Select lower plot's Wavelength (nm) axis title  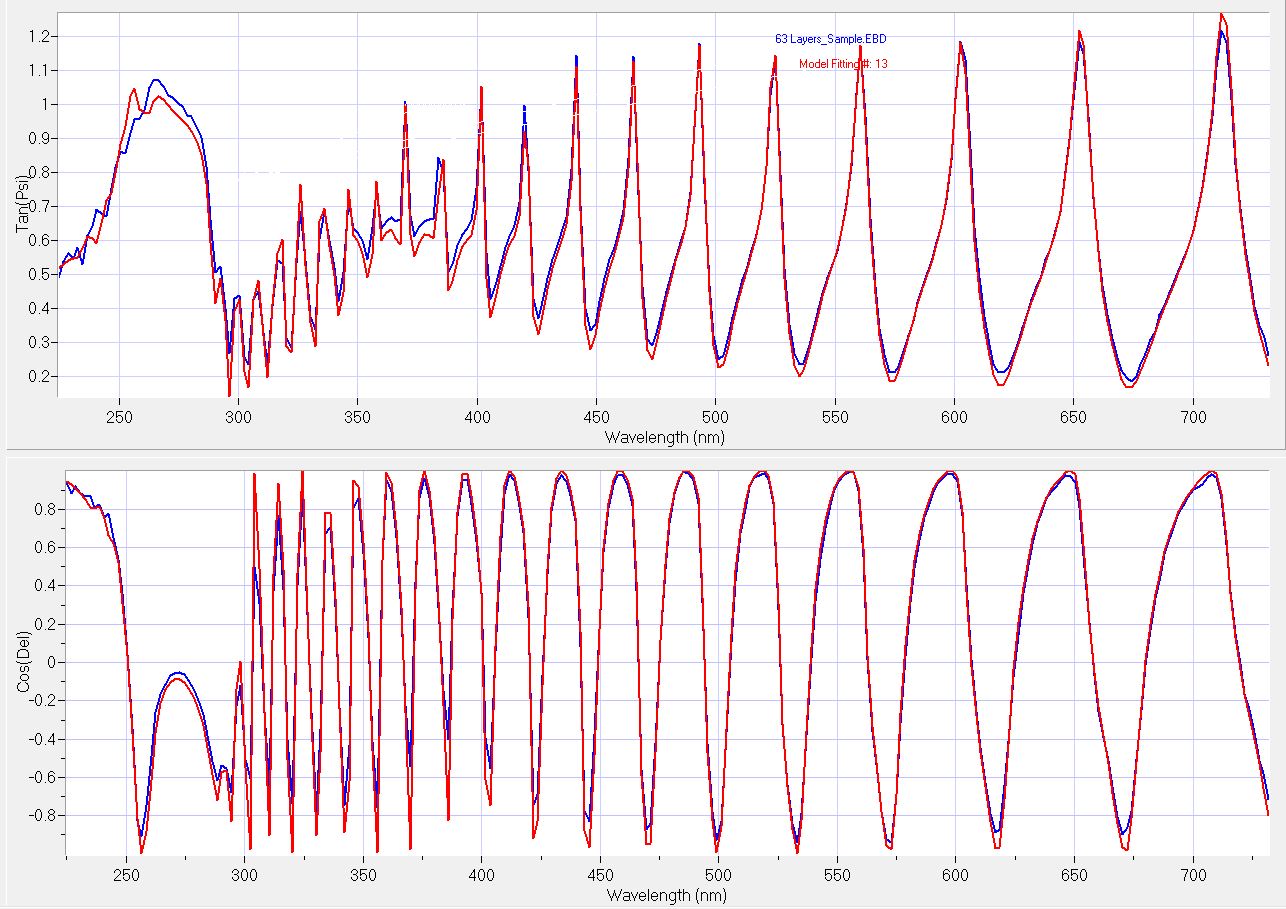pos(664,894)
